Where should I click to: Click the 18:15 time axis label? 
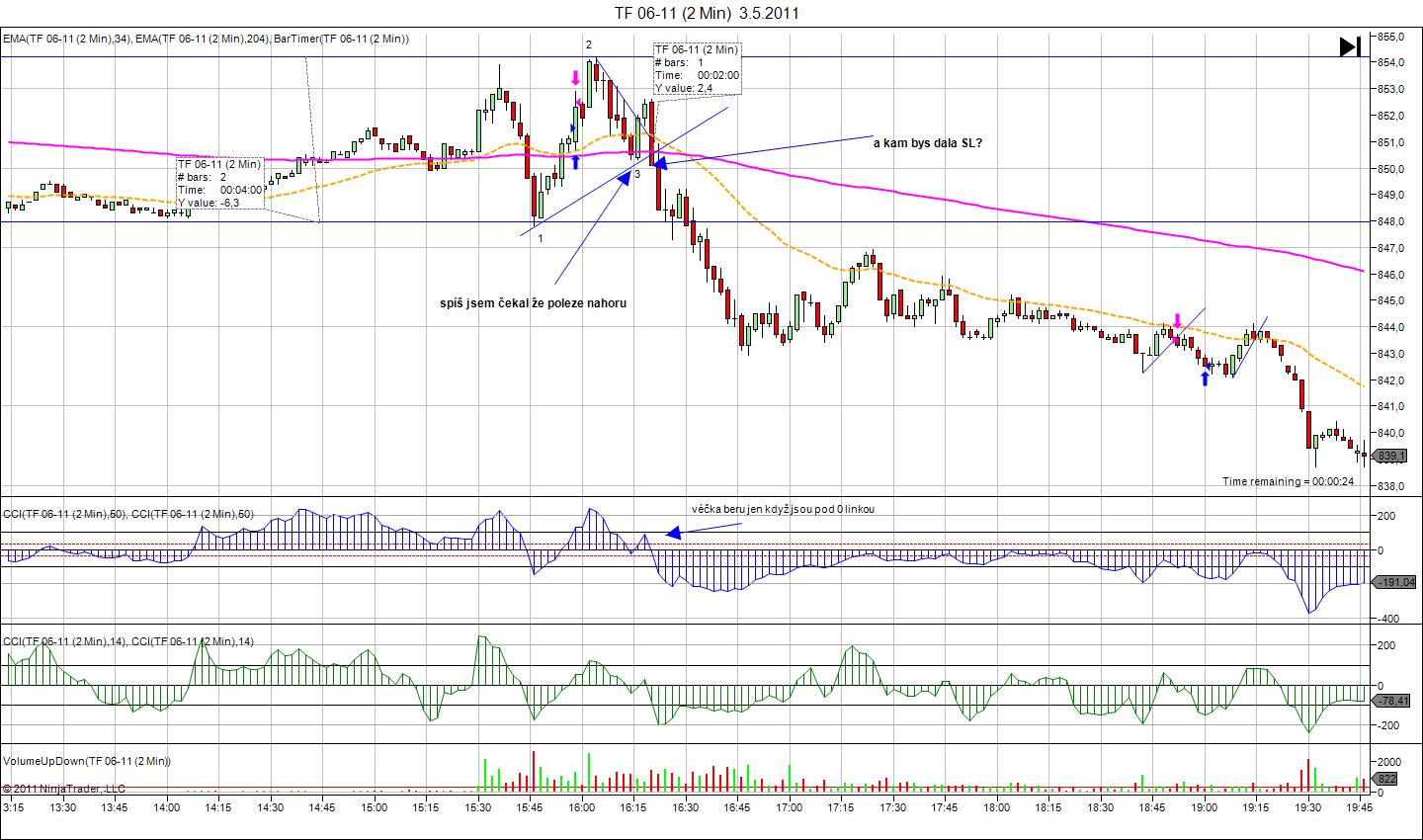pos(1048,807)
